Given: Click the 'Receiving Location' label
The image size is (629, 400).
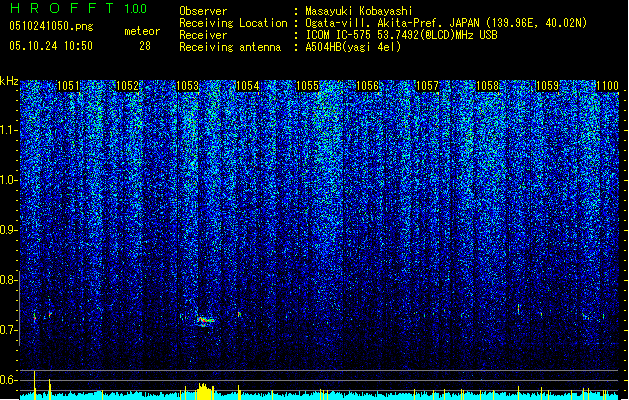Looking at the screenshot, I should pyautogui.click(x=233, y=23).
